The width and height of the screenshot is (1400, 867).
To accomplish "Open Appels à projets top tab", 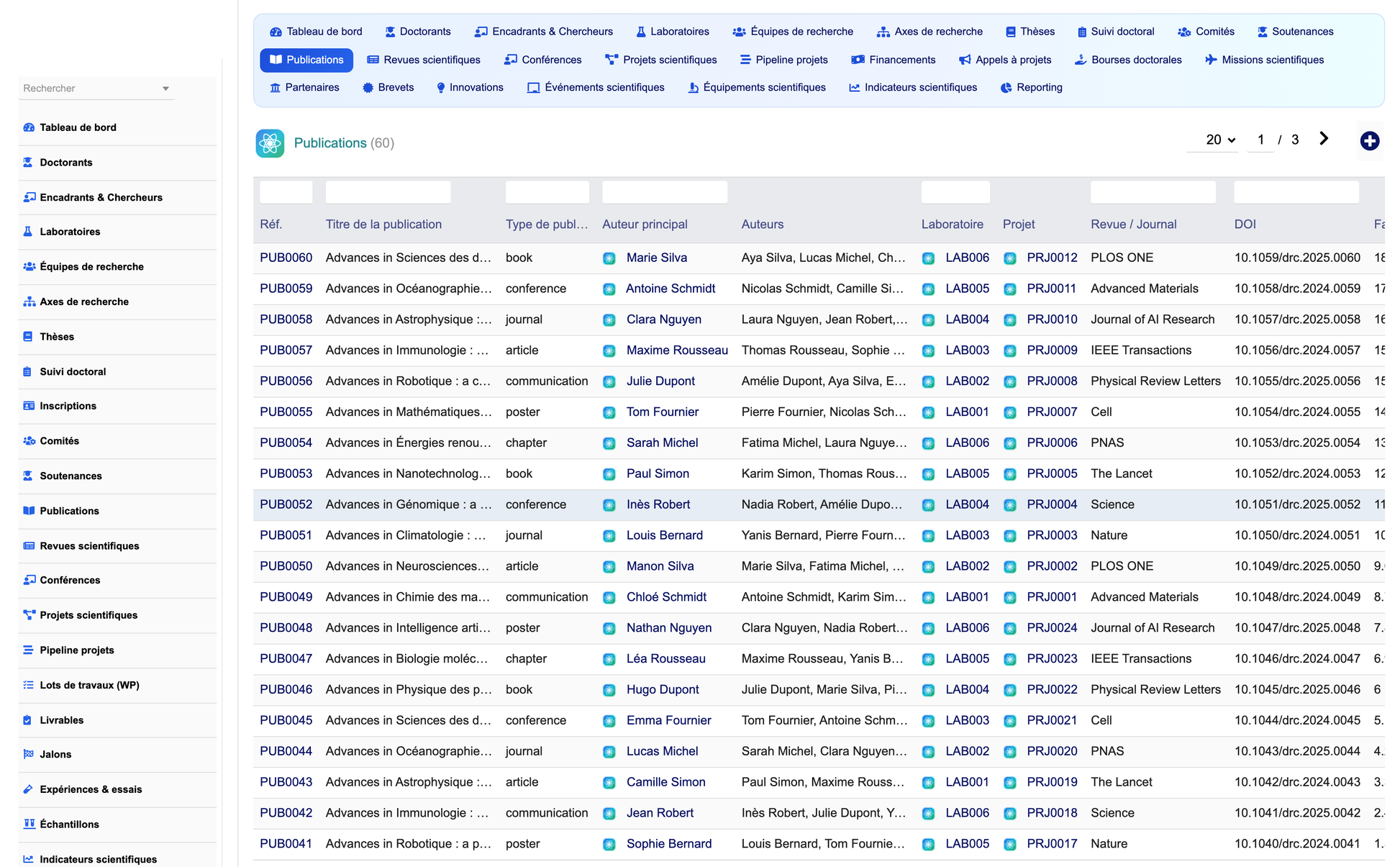I will pyautogui.click(x=1005, y=60).
